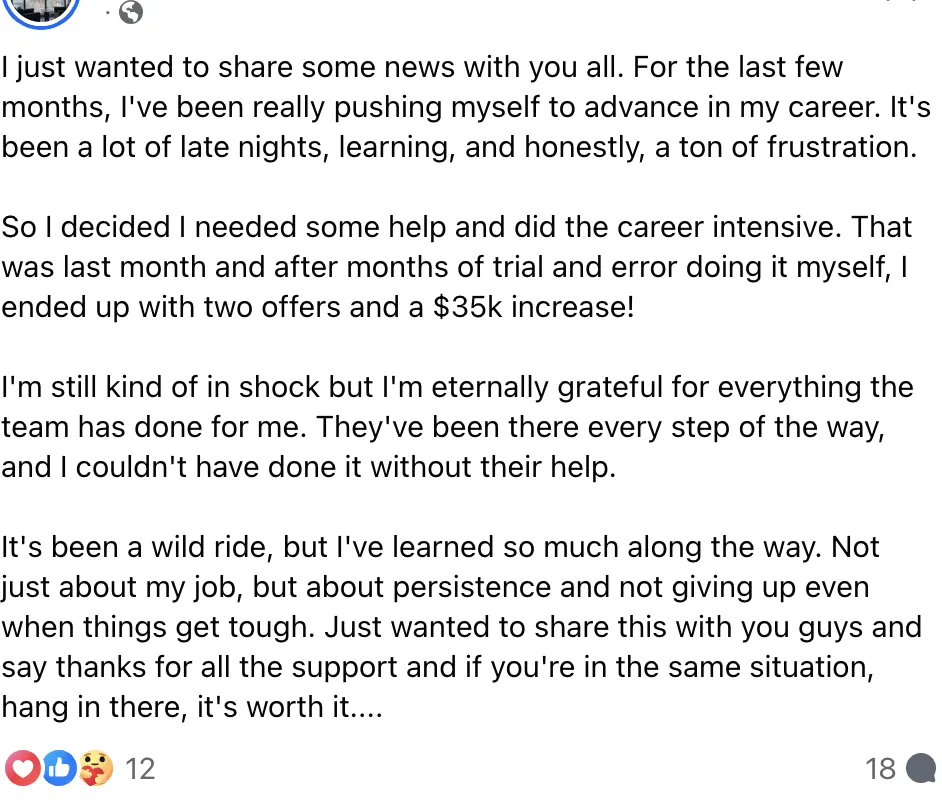Open the comments via the speech bubble icon
942x804 pixels.
[920, 768]
